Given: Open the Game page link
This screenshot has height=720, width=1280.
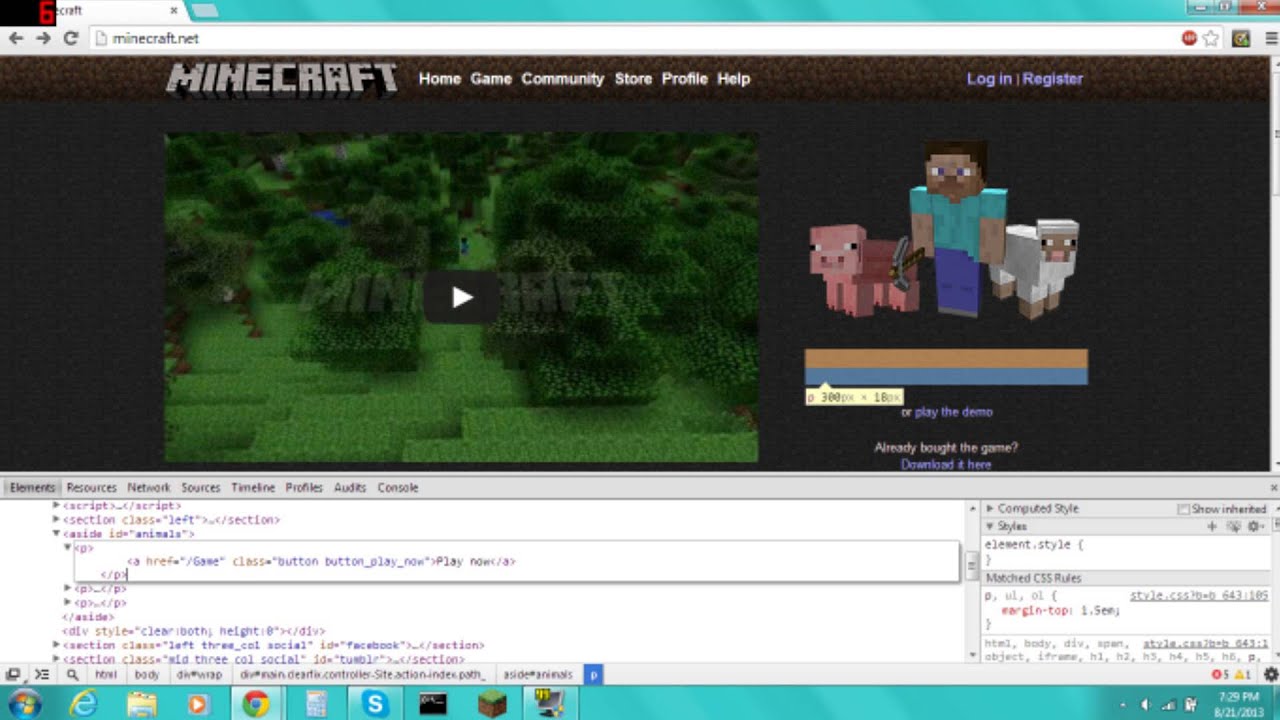Looking at the screenshot, I should click(x=491, y=79).
